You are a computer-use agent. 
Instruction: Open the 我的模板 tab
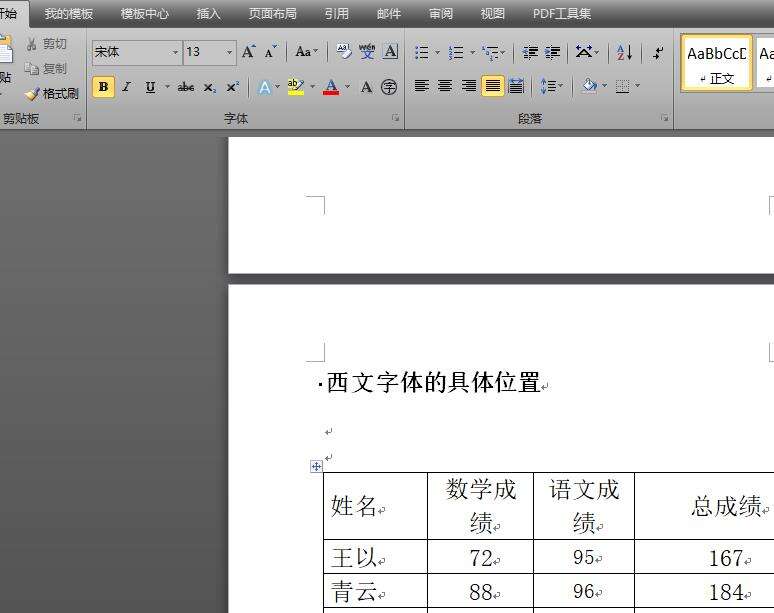(x=69, y=14)
